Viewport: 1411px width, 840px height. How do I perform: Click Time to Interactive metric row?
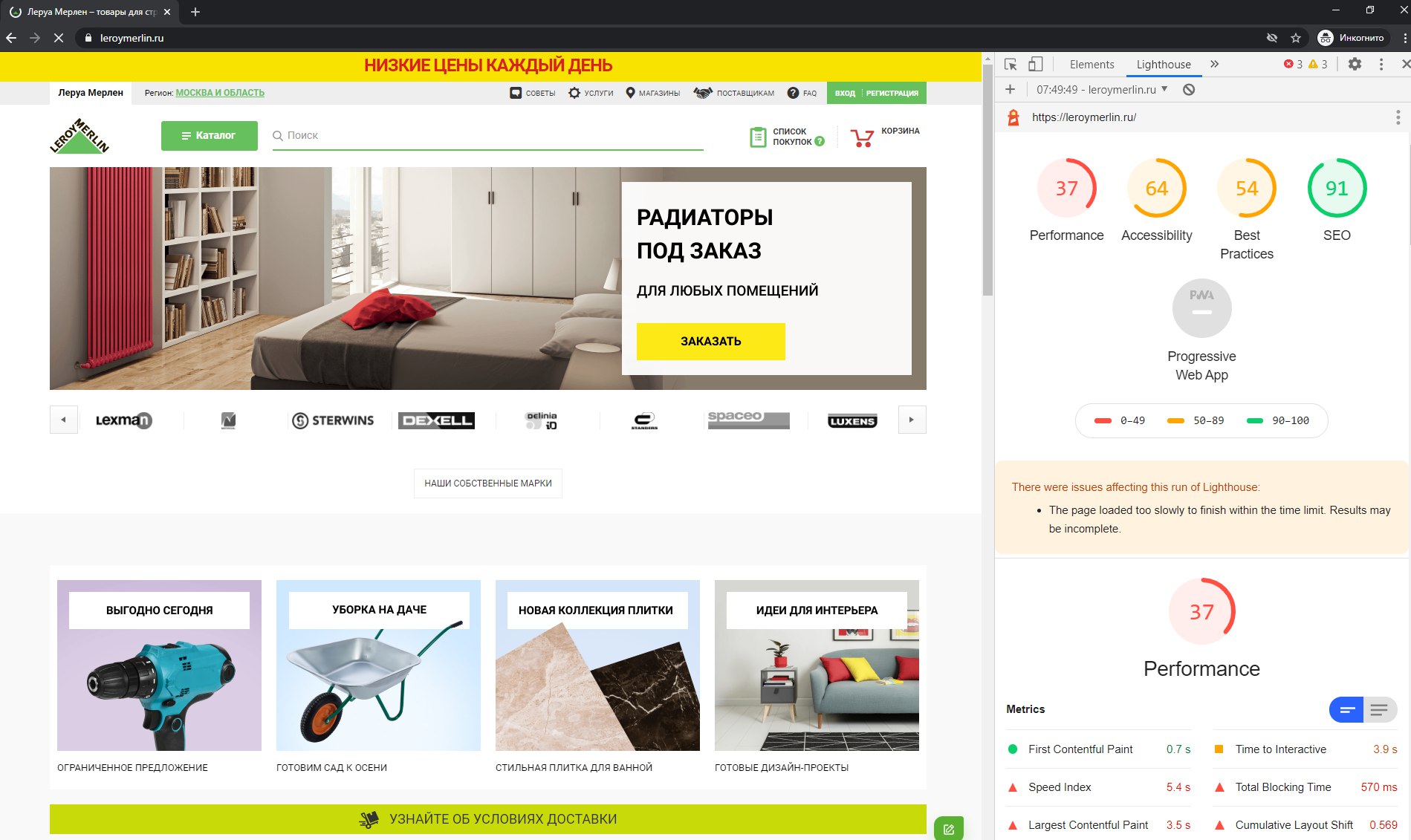pyautogui.click(x=1305, y=749)
